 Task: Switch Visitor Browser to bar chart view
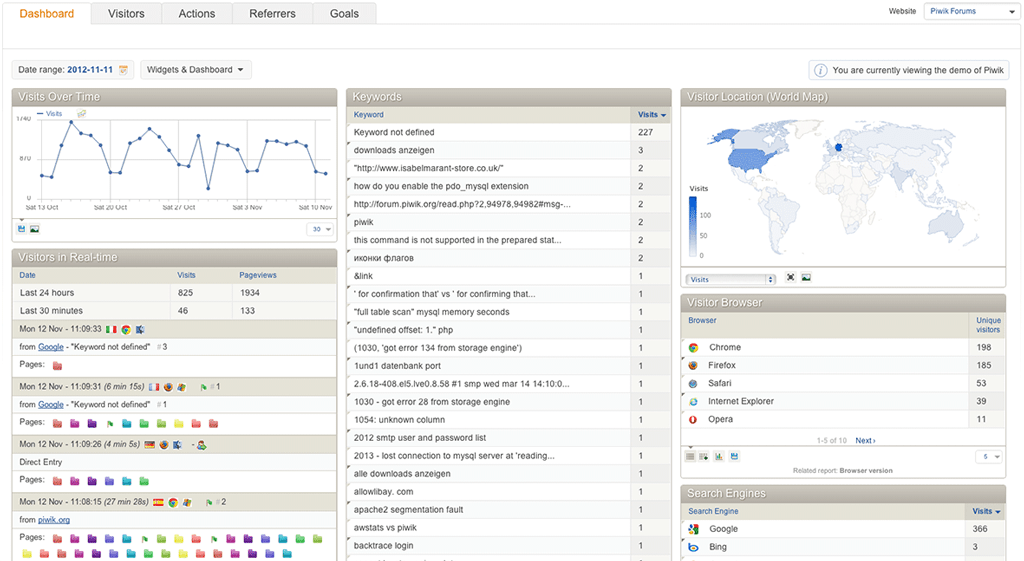719,456
